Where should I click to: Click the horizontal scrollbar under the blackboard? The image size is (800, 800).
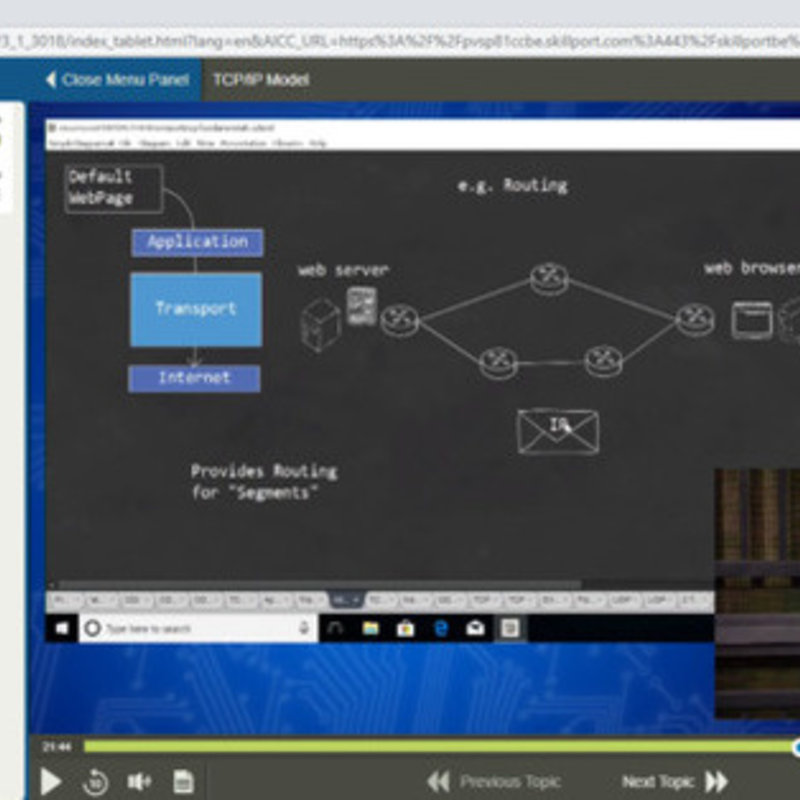pyautogui.click(x=320, y=584)
